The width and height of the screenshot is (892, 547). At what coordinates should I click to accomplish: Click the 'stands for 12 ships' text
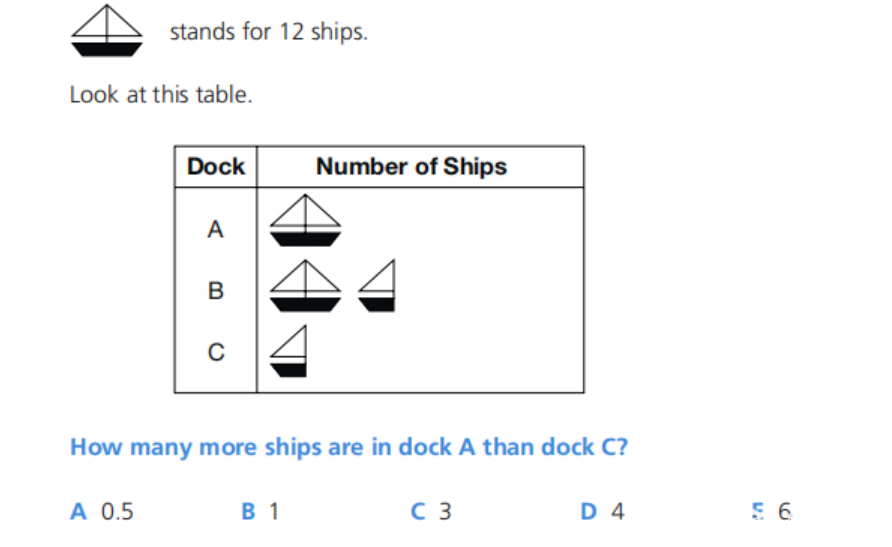(x=269, y=32)
